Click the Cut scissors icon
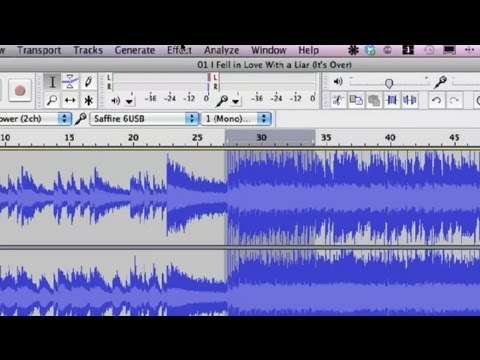The width and height of the screenshot is (480, 360). (338, 100)
